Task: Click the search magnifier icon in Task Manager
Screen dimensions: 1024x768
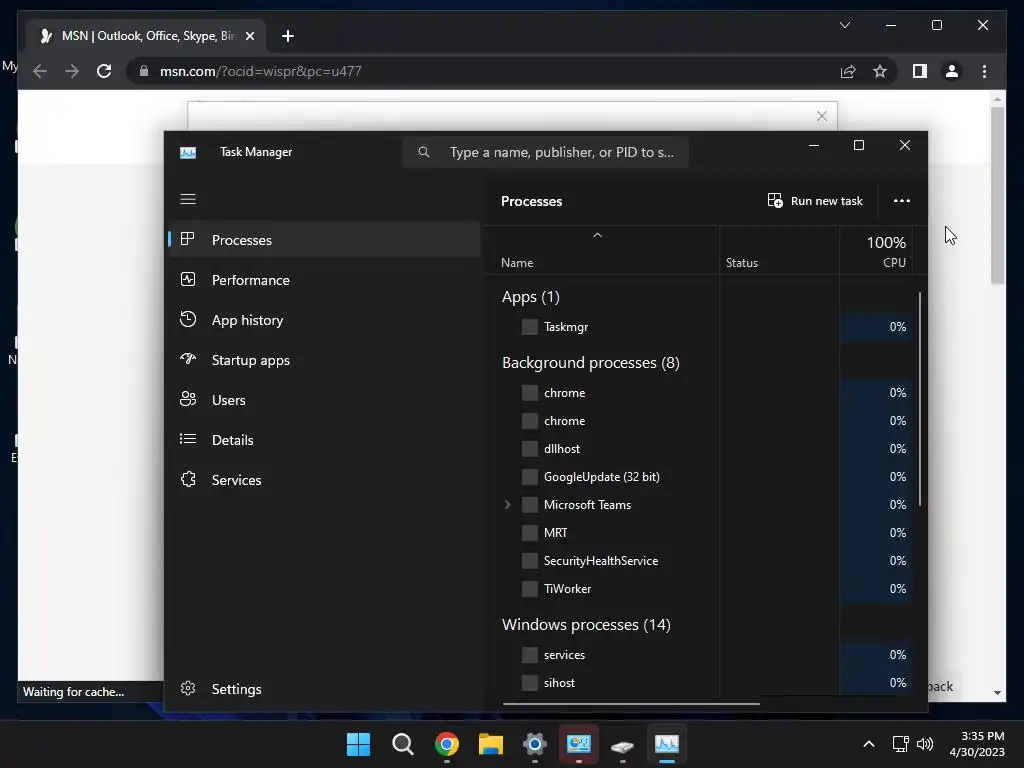Action: pos(424,152)
